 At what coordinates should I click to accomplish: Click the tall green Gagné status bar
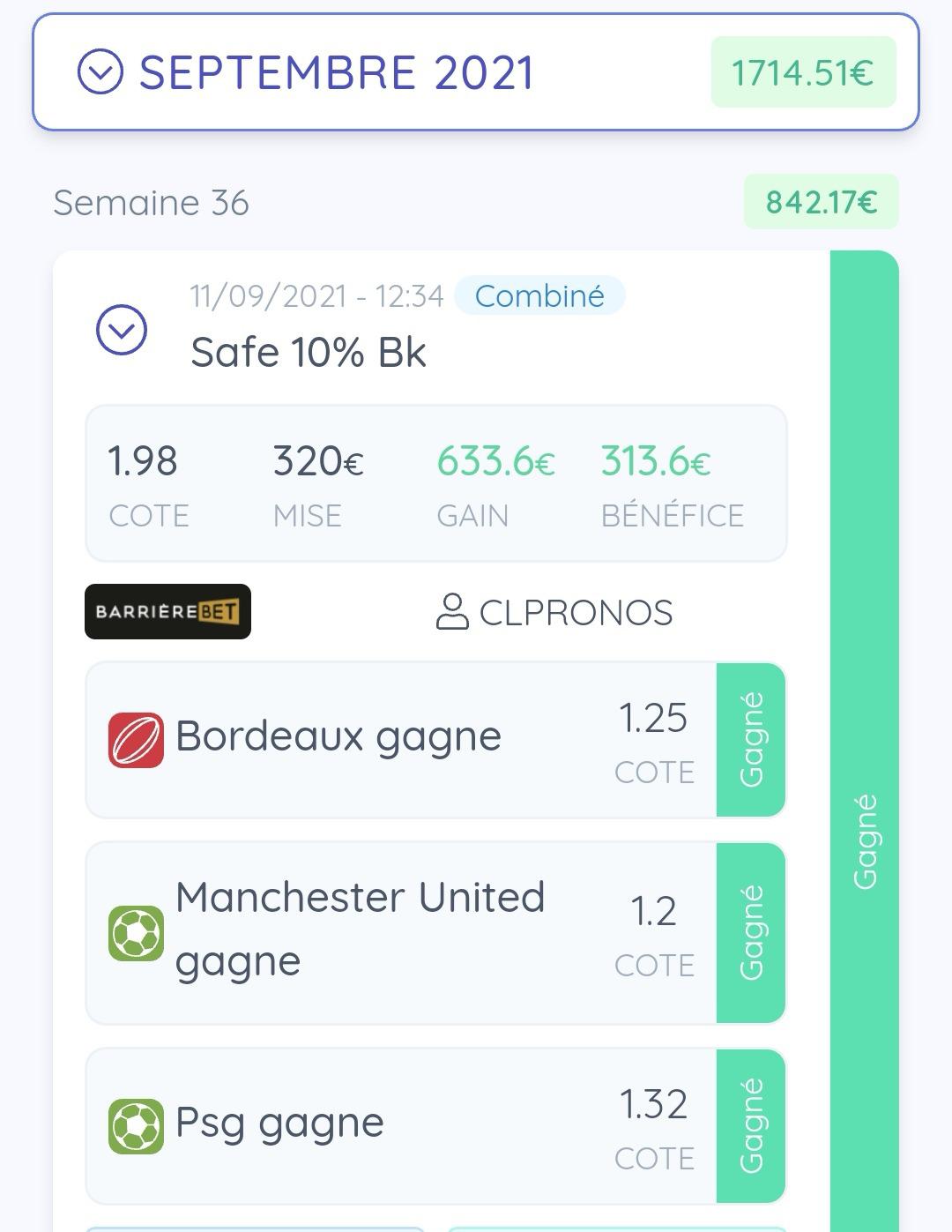(x=864, y=741)
